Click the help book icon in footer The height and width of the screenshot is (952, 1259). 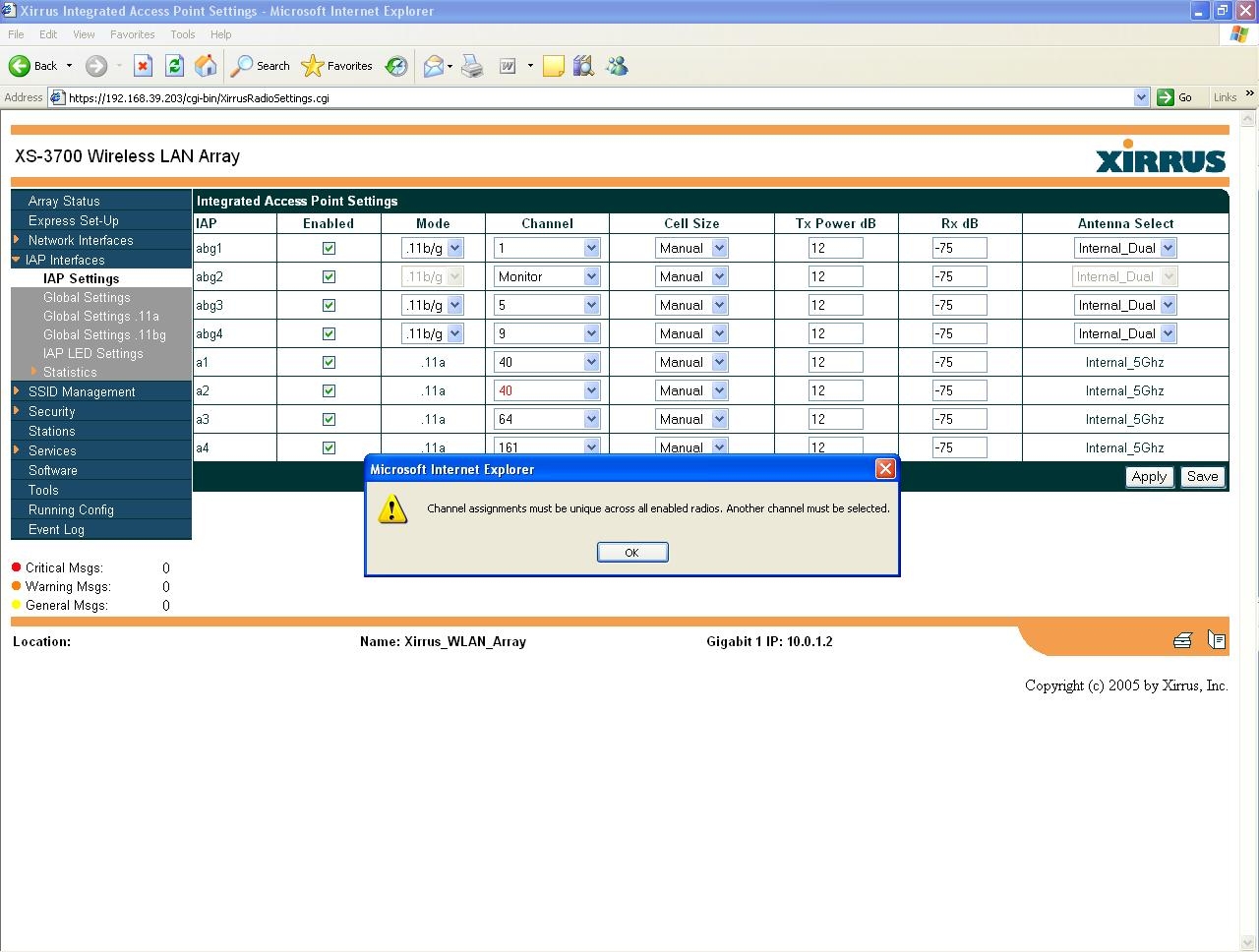tap(1217, 641)
